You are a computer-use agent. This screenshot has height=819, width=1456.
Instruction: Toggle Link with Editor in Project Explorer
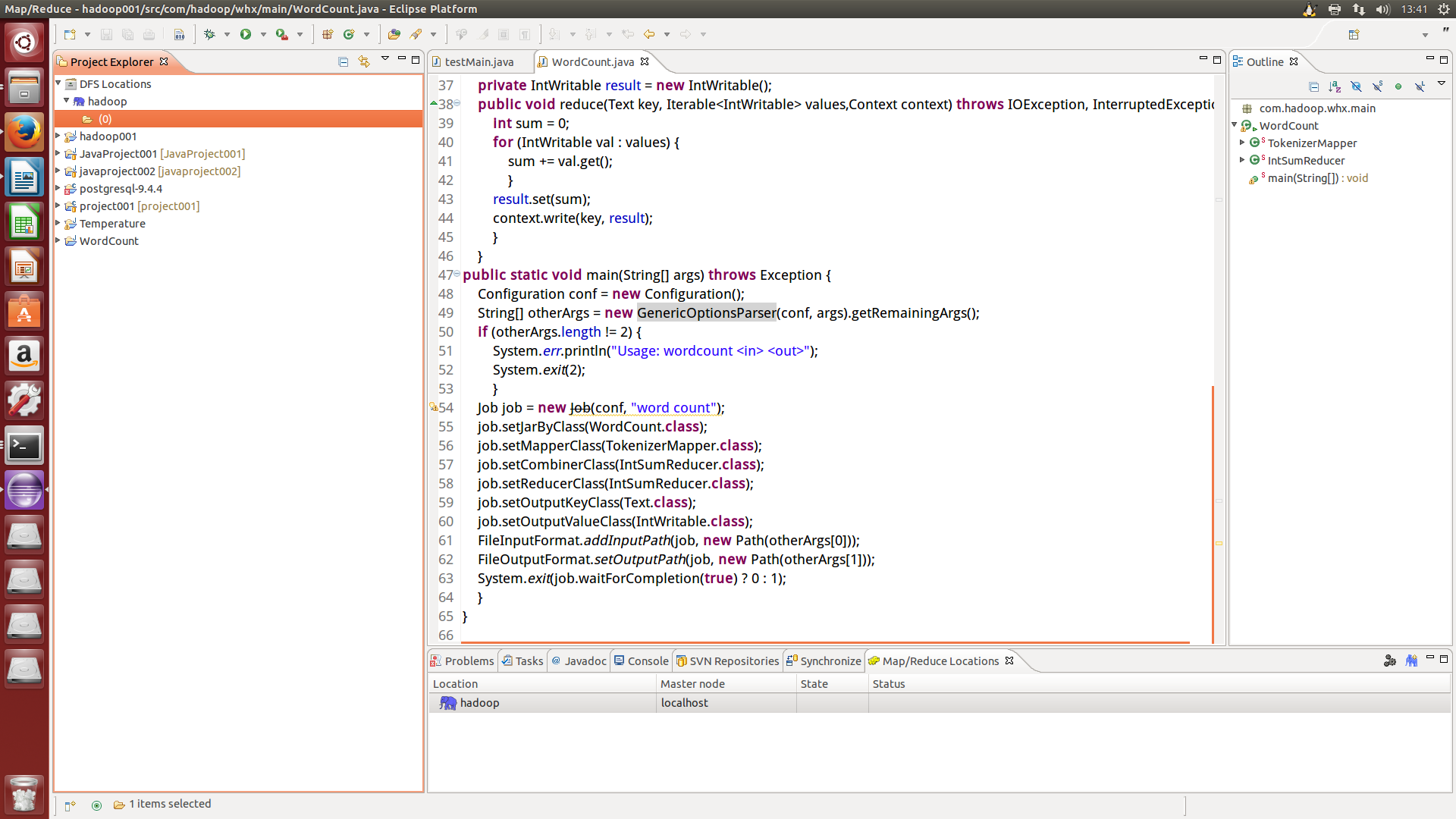coord(364,61)
